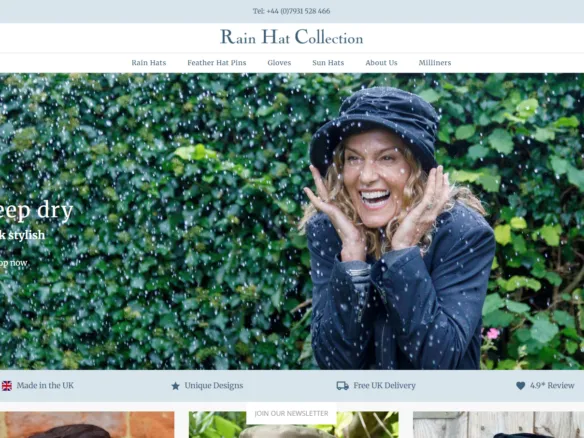
Task: Open the middle product thumbnail below the banner
Action: coord(293,425)
